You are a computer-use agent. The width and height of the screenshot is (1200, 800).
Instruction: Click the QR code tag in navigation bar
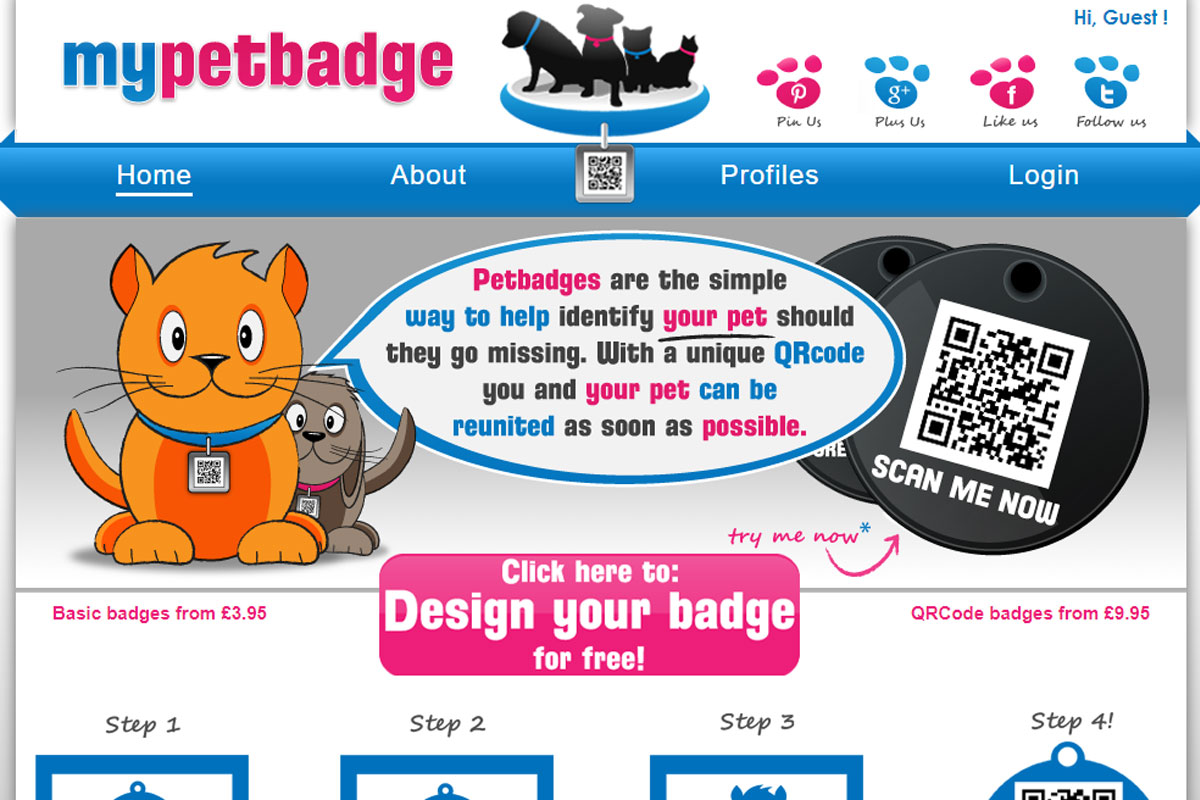click(x=605, y=173)
